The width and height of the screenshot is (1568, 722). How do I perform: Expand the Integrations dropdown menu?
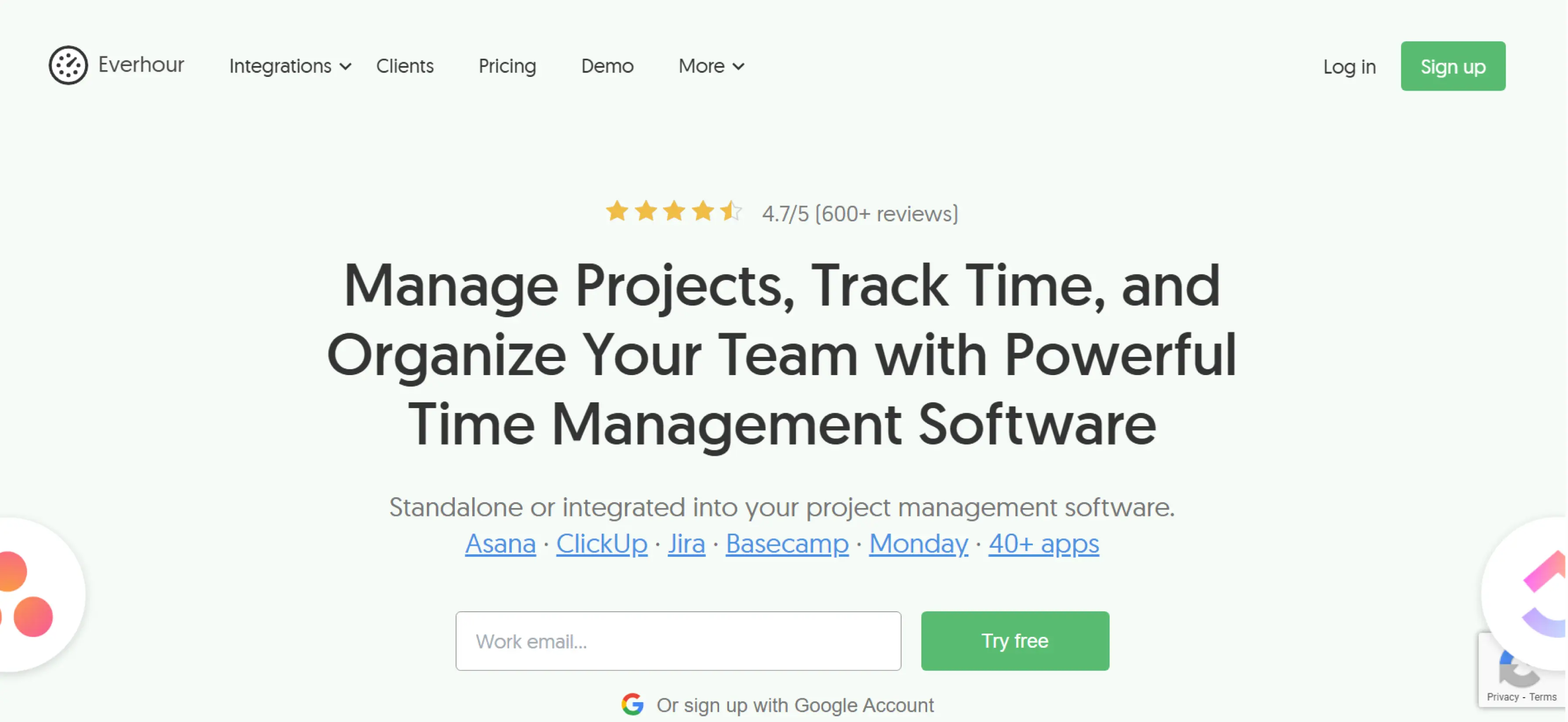(x=290, y=66)
